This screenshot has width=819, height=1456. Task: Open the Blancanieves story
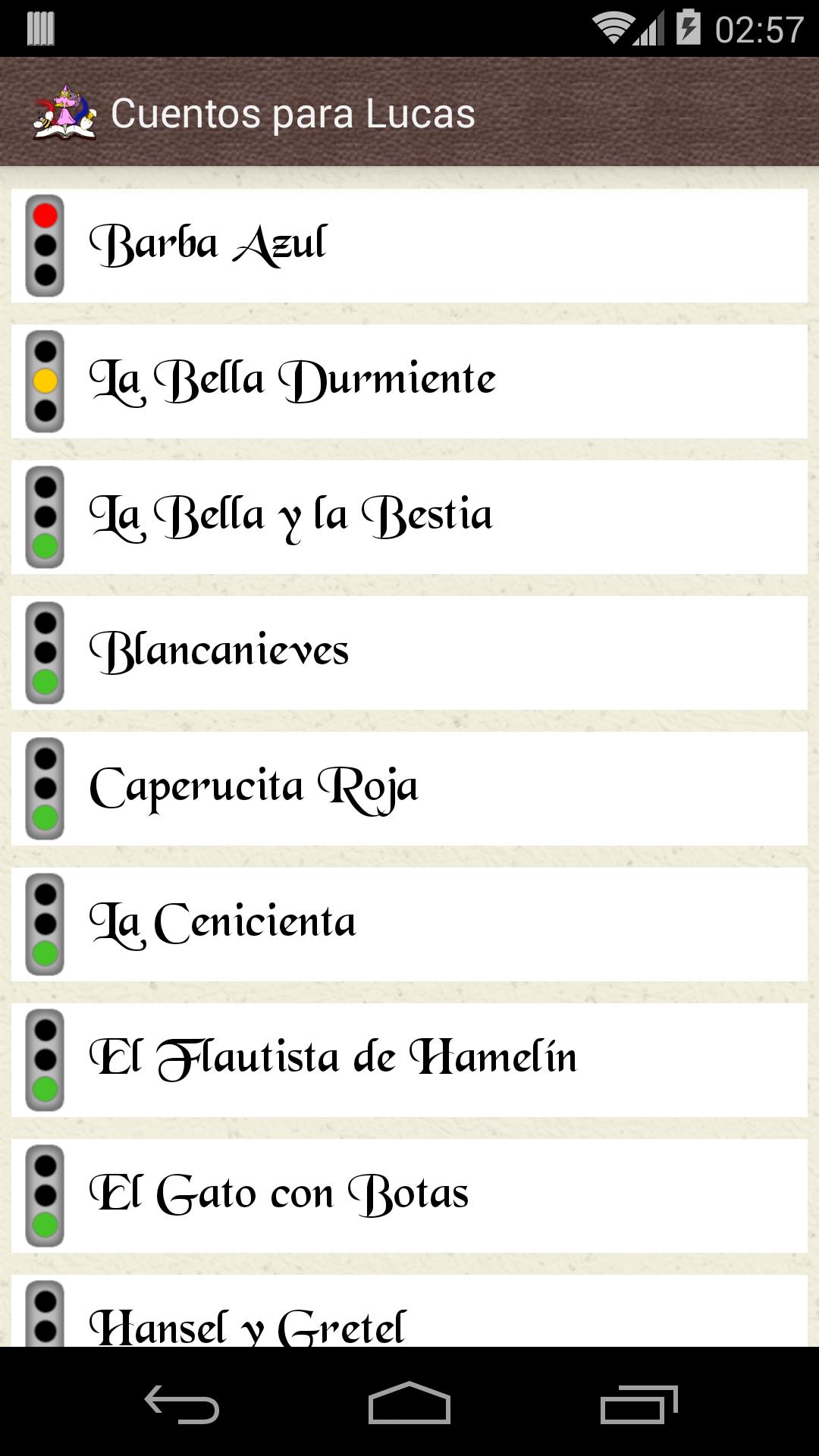coord(219,652)
